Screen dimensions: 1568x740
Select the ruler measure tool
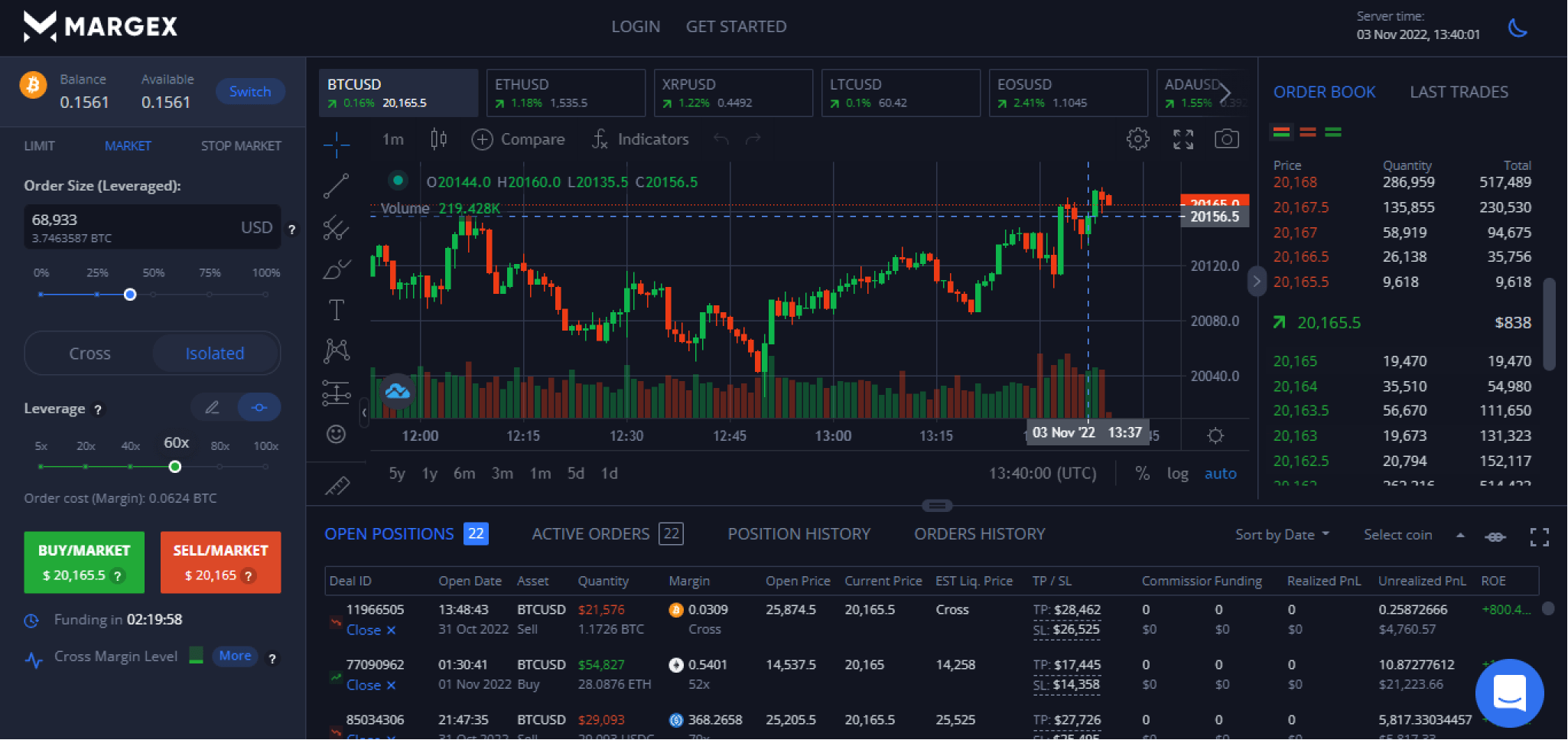[337, 485]
